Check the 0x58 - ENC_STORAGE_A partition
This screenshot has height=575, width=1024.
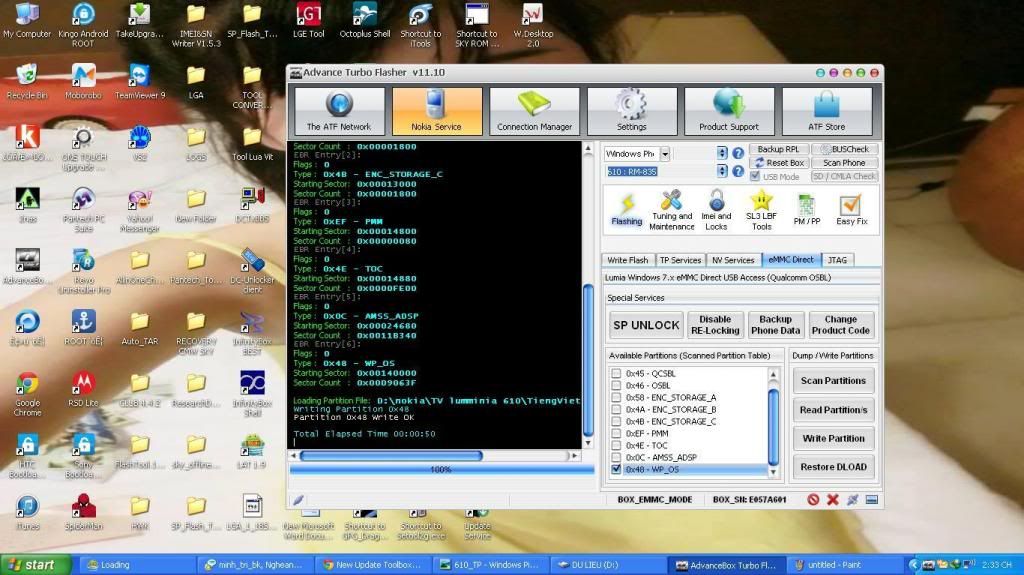616,397
